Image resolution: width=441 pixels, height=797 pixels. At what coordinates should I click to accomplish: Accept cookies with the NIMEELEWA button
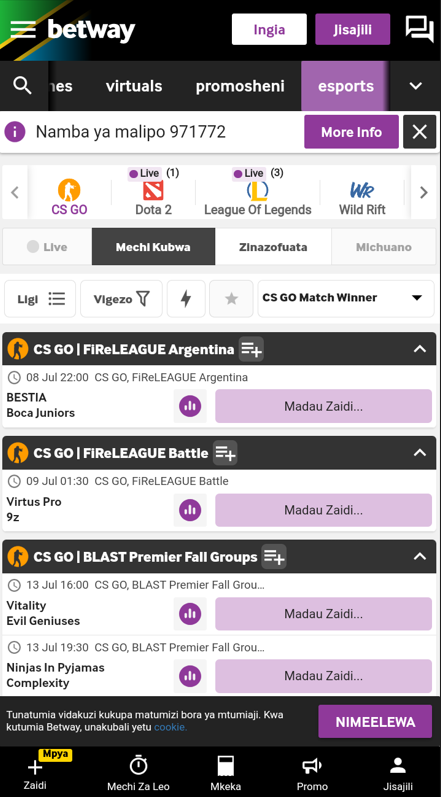(375, 721)
